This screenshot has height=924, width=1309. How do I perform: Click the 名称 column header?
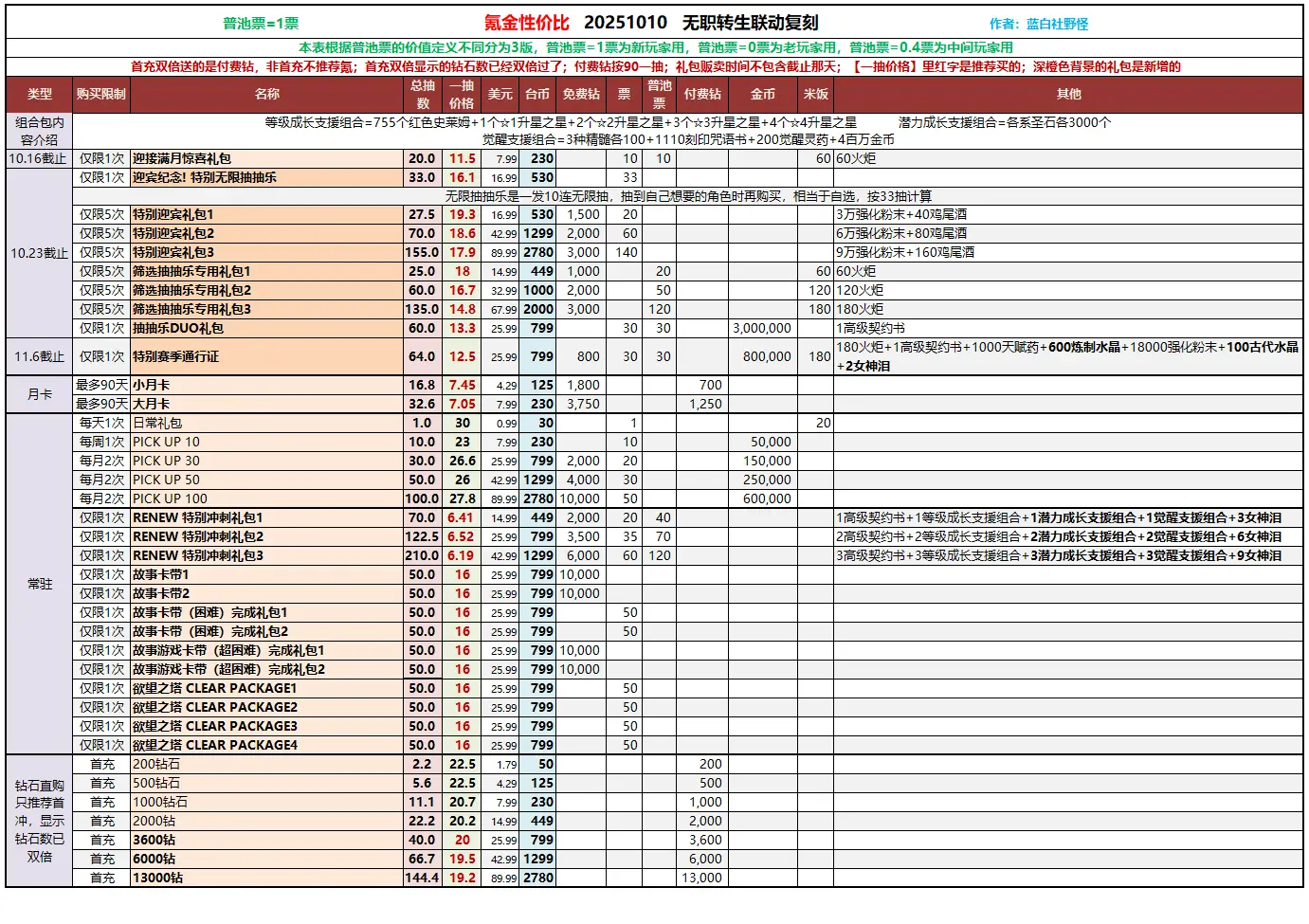click(x=266, y=94)
